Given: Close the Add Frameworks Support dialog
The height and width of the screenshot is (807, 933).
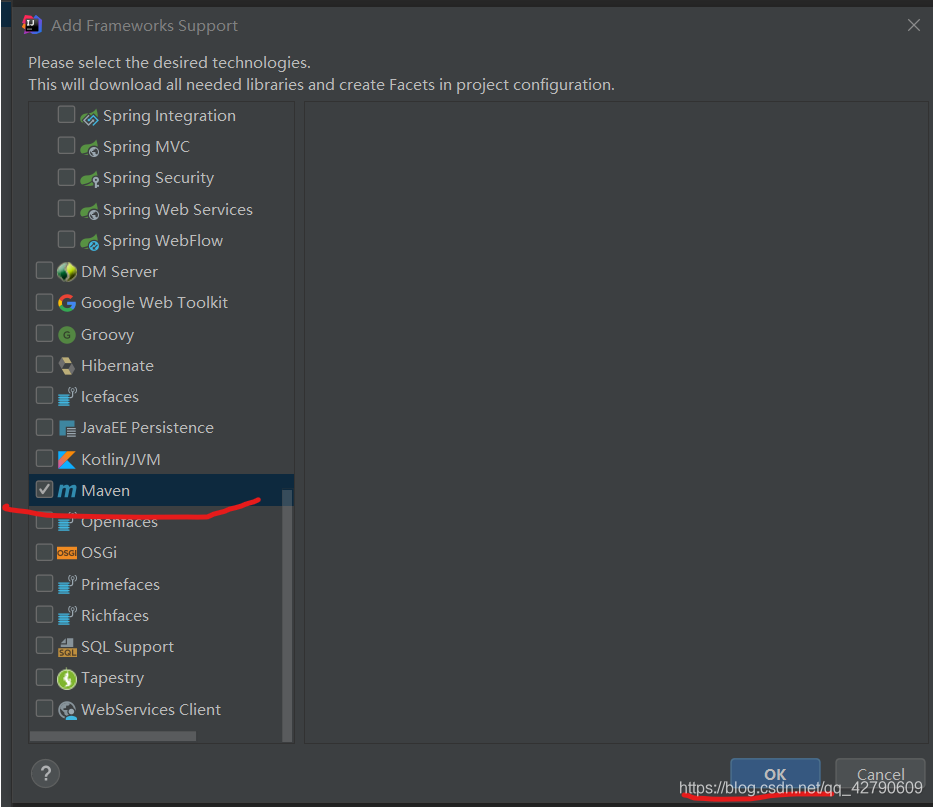Looking at the screenshot, I should click(x=913, y=25).
